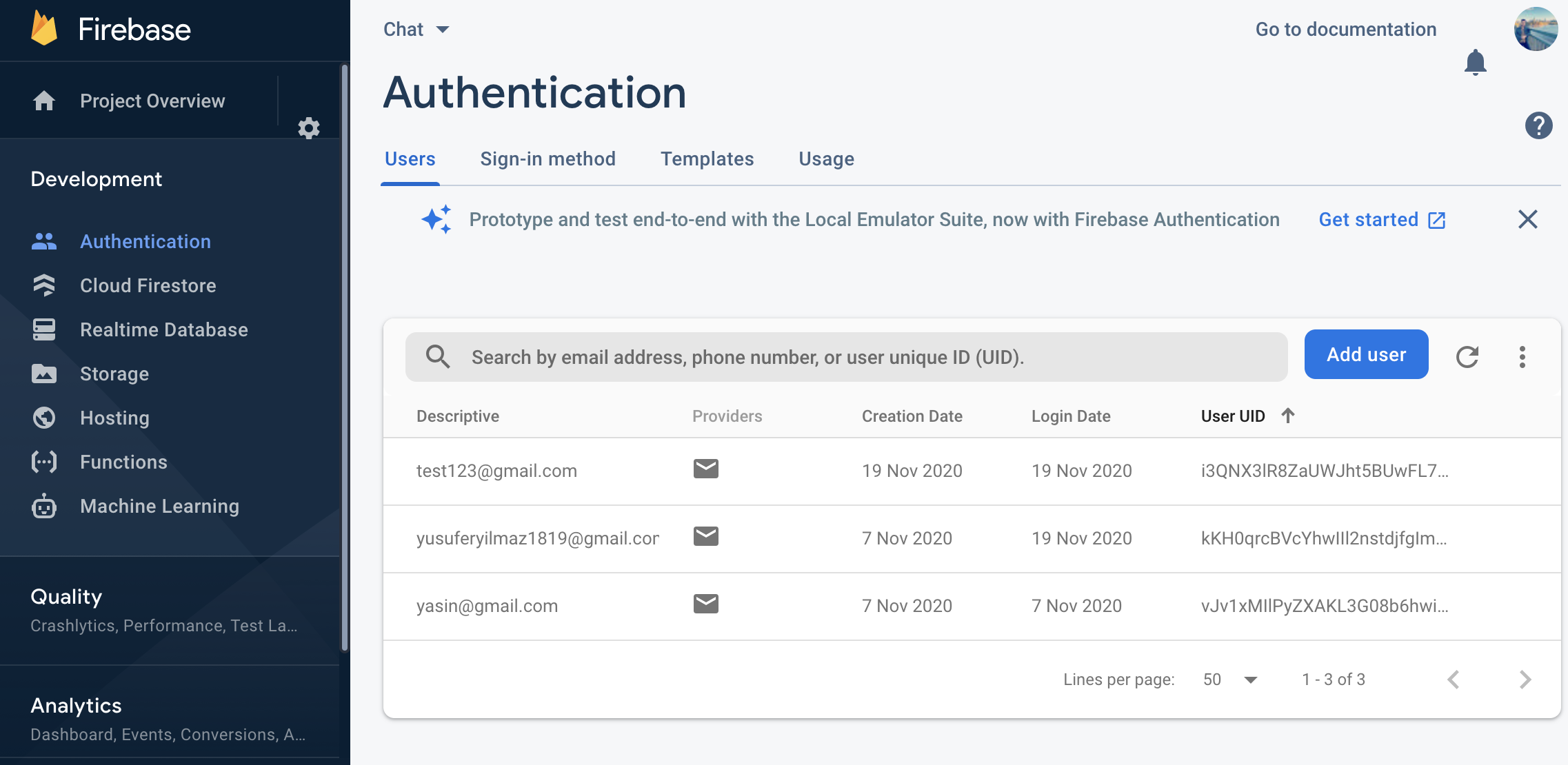Open Cloud Firestore from sidebar
The image size is (1568, 765).
[148, 285]
